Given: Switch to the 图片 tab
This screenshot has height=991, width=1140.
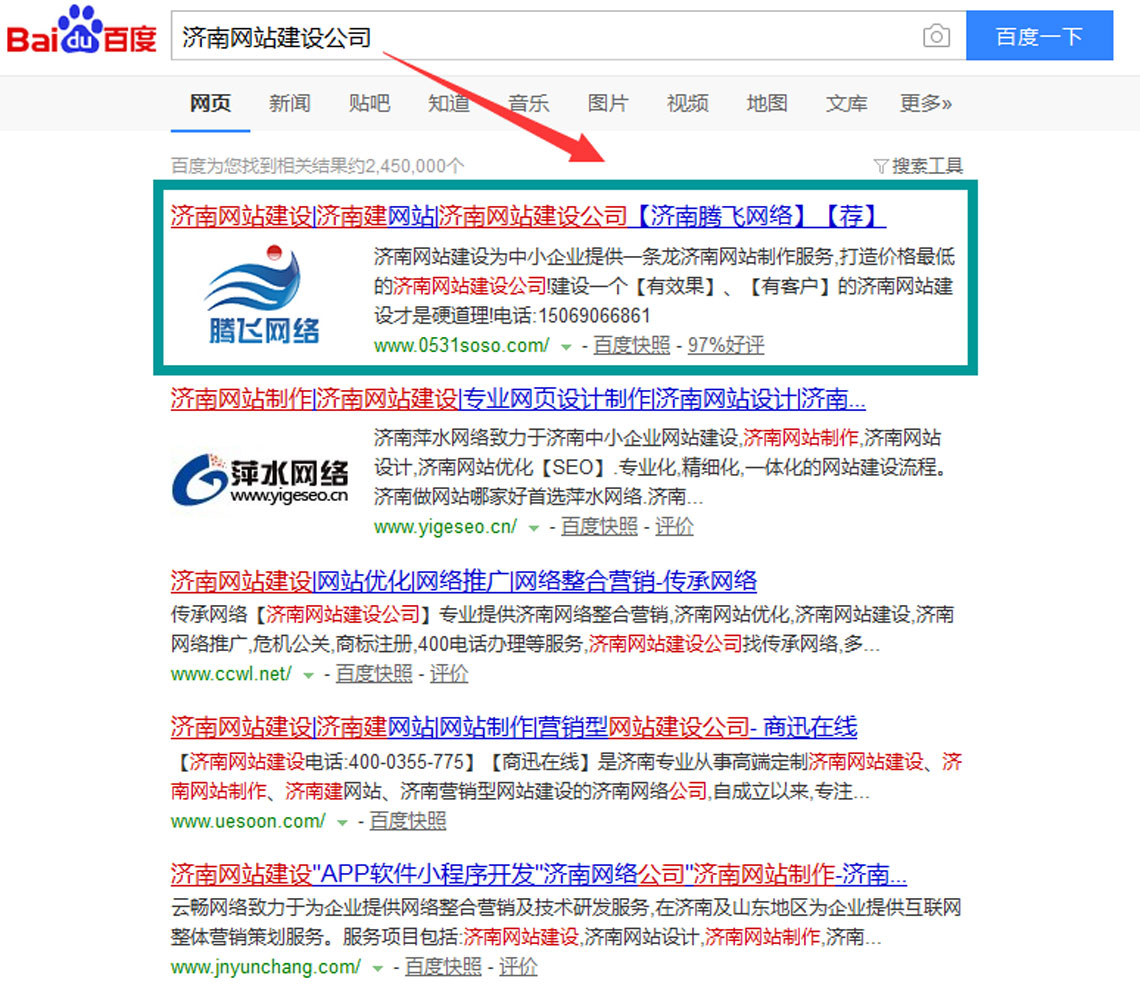Looking at the screenshot, I should (607, 103).
